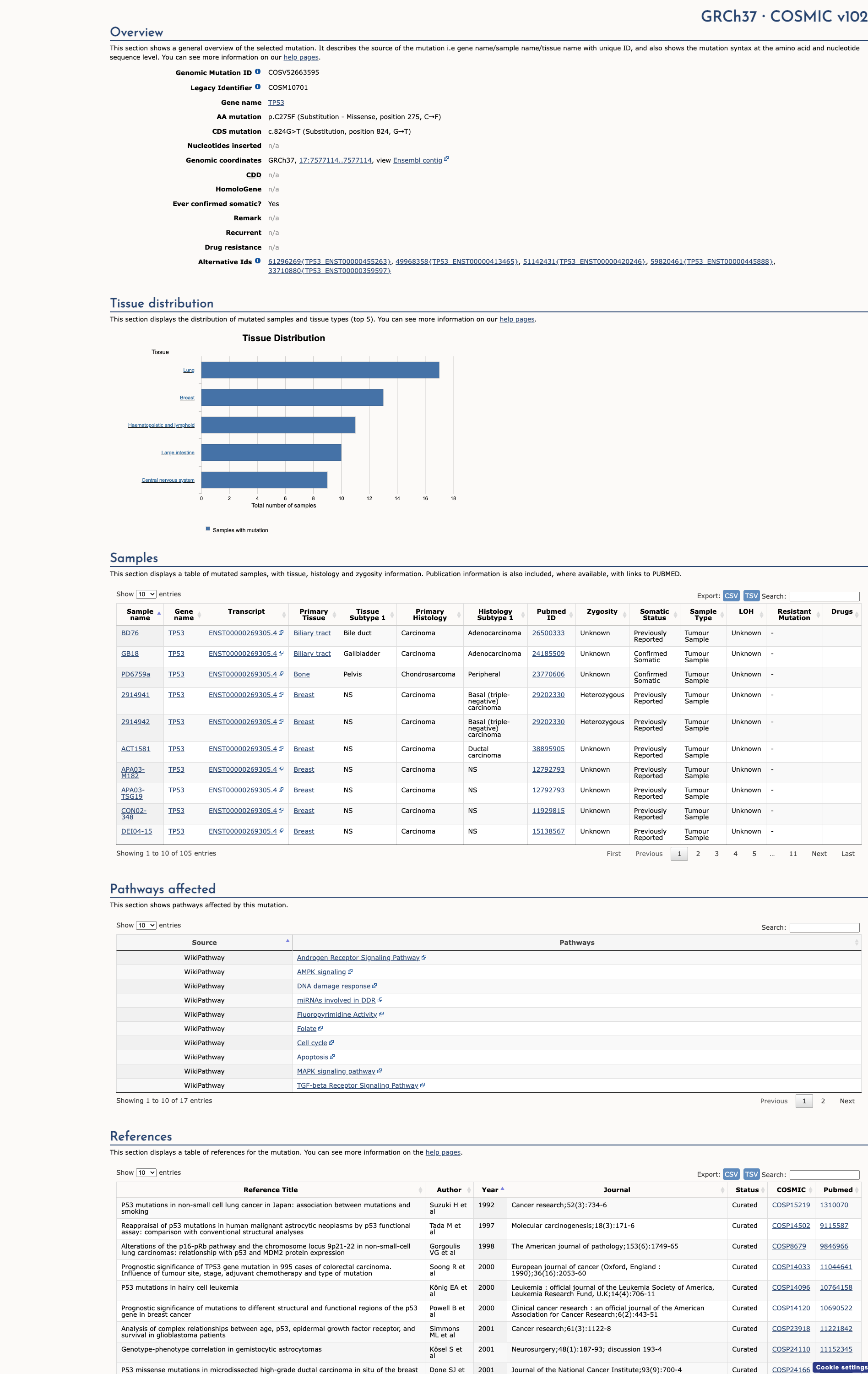Image resolution: width=868 pixels, height=1374 pixels.
Task: Open Pathways table Show entries dropdown
Action: [x=146, y=925]
